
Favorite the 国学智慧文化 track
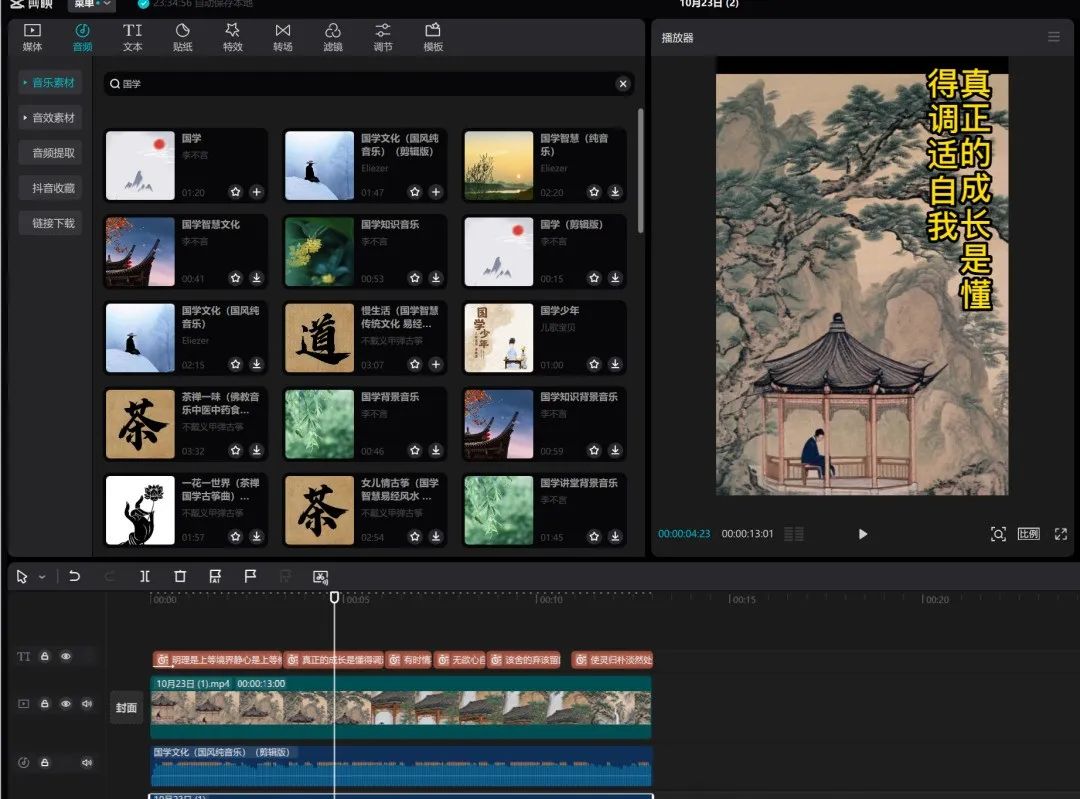(x=236, y=278)
